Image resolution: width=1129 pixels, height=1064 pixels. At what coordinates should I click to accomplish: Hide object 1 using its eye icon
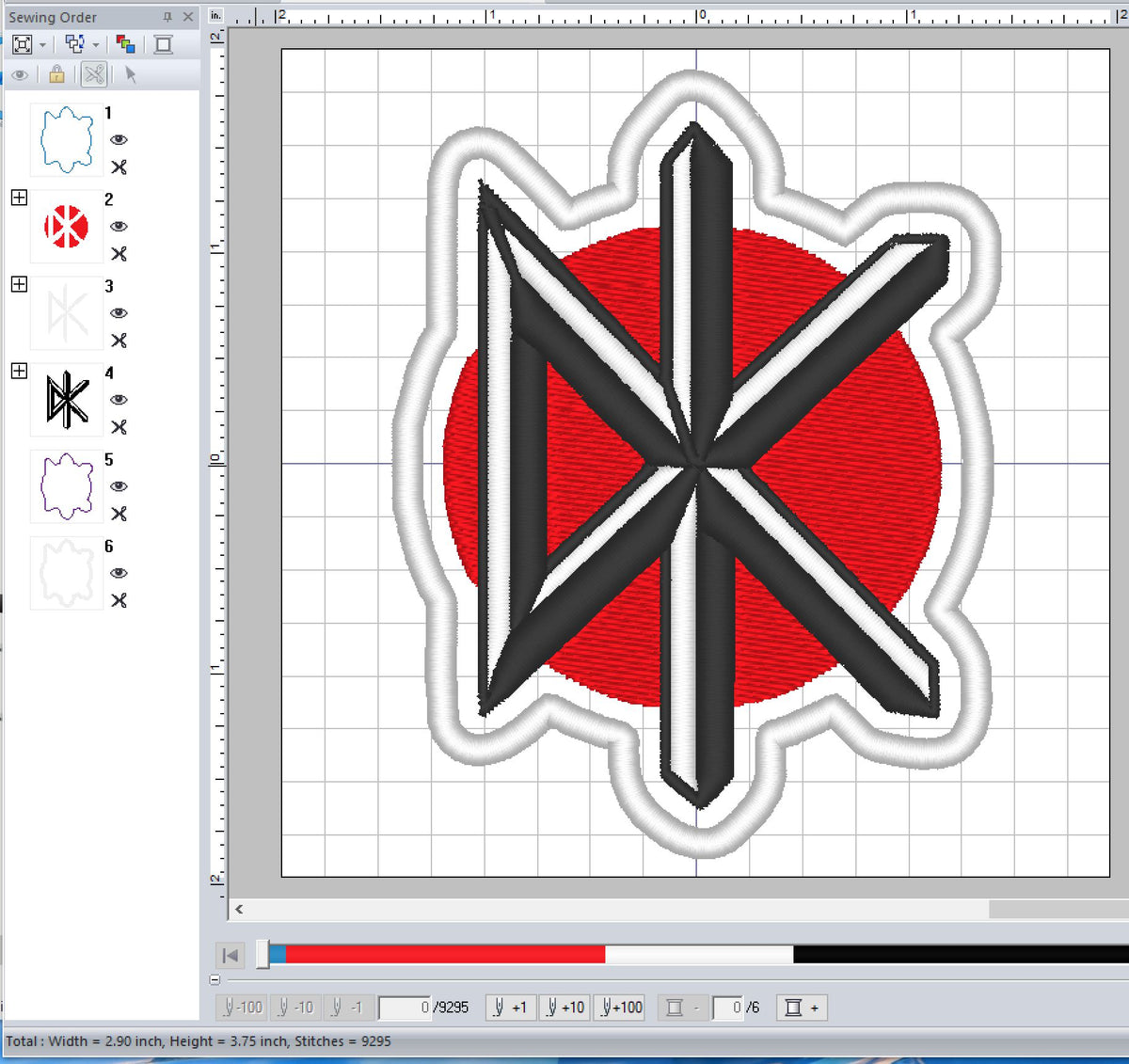click(x=119, y=139)
